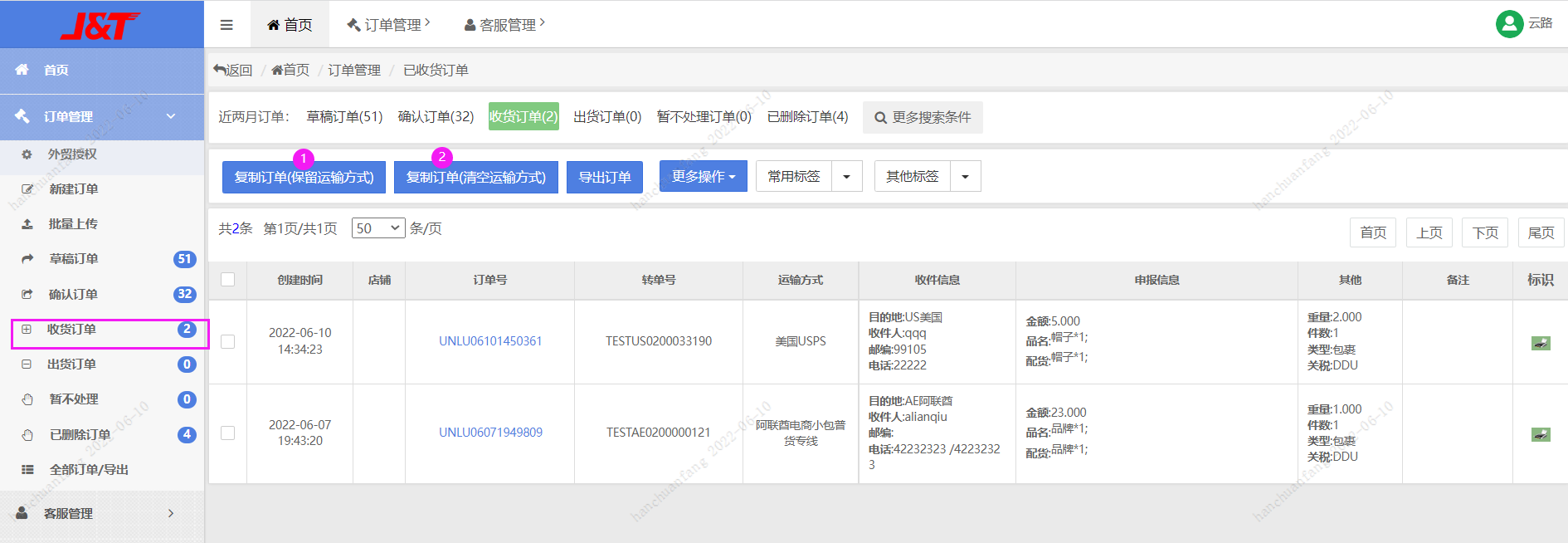Click the hamburger menu toggle icon
The height and width of the screenshot is (543, 1568).
[226, 25]
